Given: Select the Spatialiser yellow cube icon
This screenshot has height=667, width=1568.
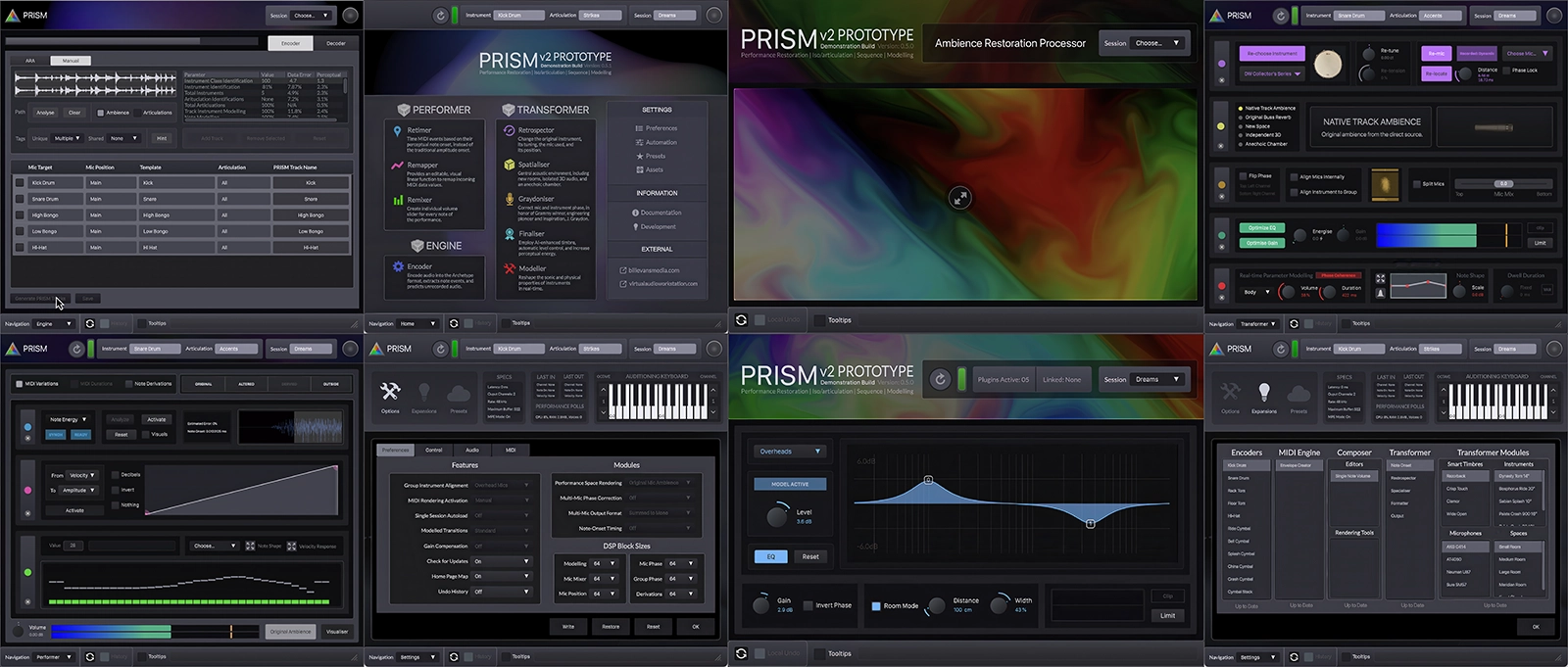Looking at the screenshot, I should click(509, 165).
